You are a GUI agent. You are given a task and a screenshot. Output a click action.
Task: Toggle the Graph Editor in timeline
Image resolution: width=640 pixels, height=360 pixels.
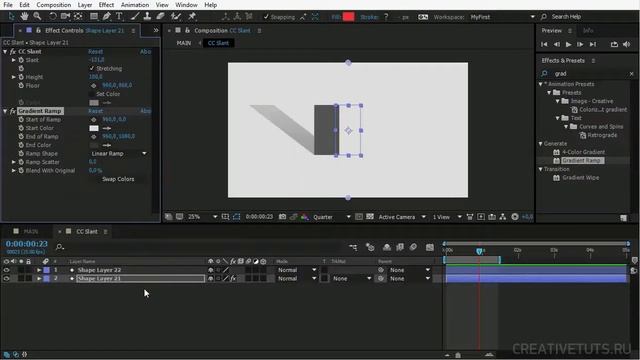tap(429, 247)
